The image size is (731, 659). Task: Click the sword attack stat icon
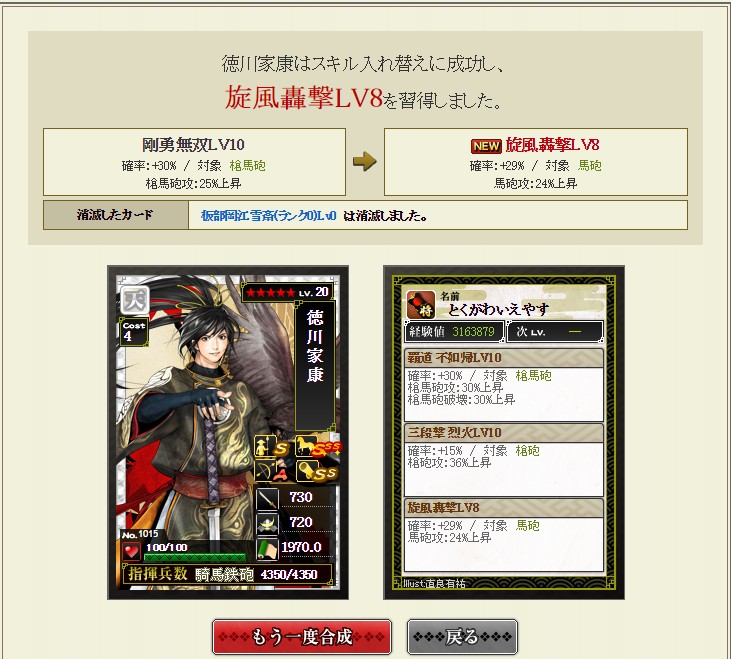(268, 499)
